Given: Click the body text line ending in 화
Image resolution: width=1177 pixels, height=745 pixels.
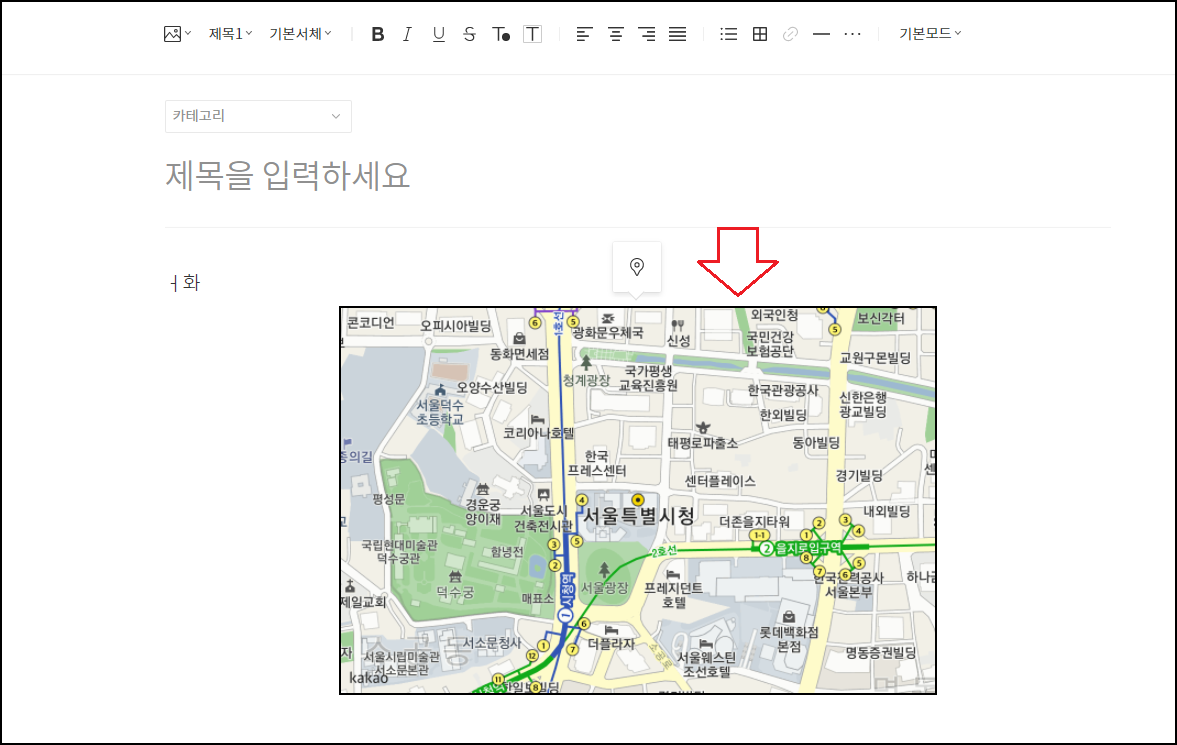Looking at the screenshot, I should [x=185, y=283].
